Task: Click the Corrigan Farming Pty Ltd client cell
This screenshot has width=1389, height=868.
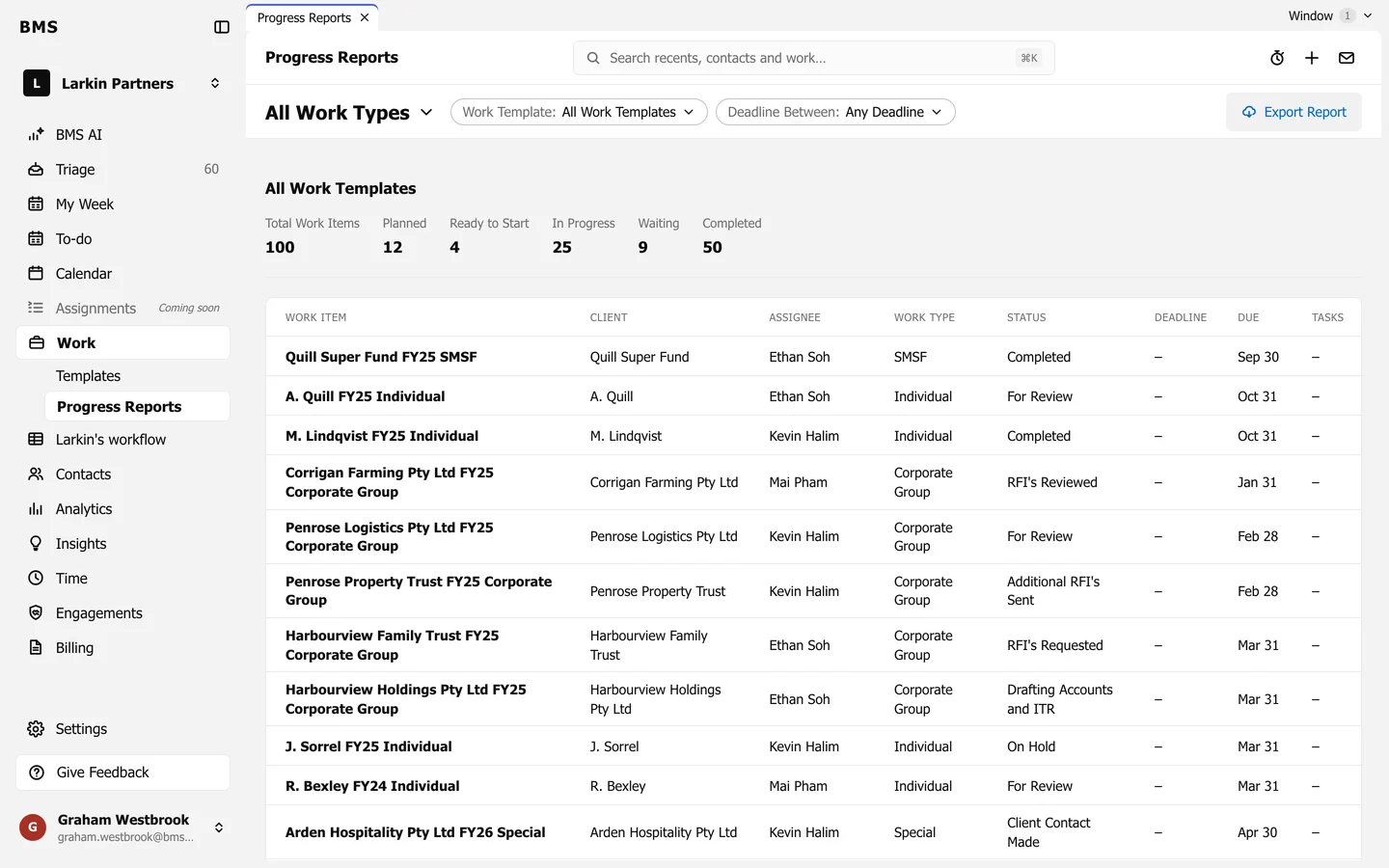Action: coord(664,482)
